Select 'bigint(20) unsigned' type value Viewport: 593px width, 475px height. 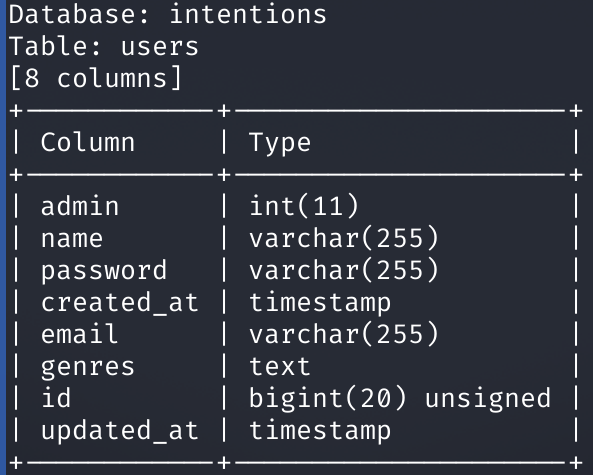coord(400,399)
